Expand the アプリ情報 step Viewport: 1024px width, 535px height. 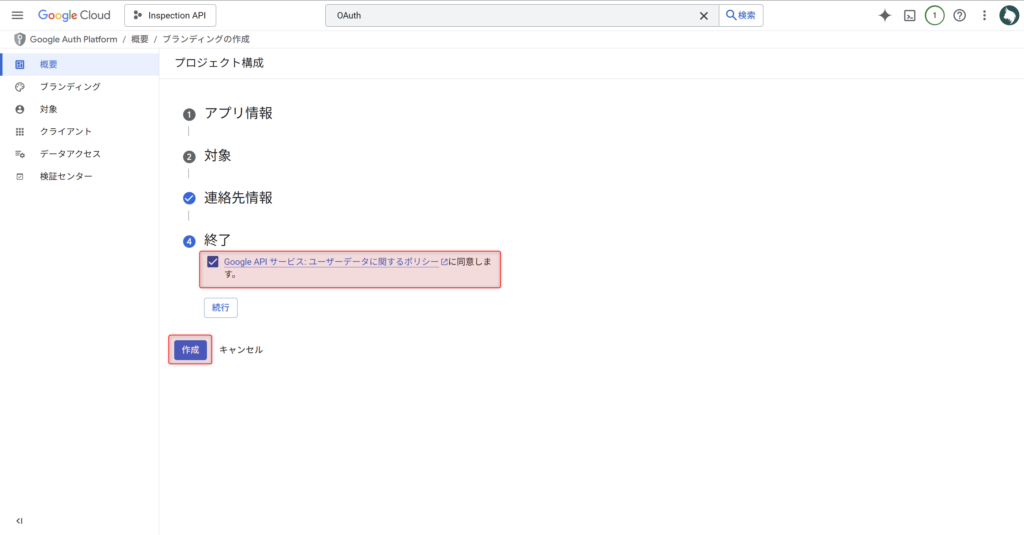point(238,113)
